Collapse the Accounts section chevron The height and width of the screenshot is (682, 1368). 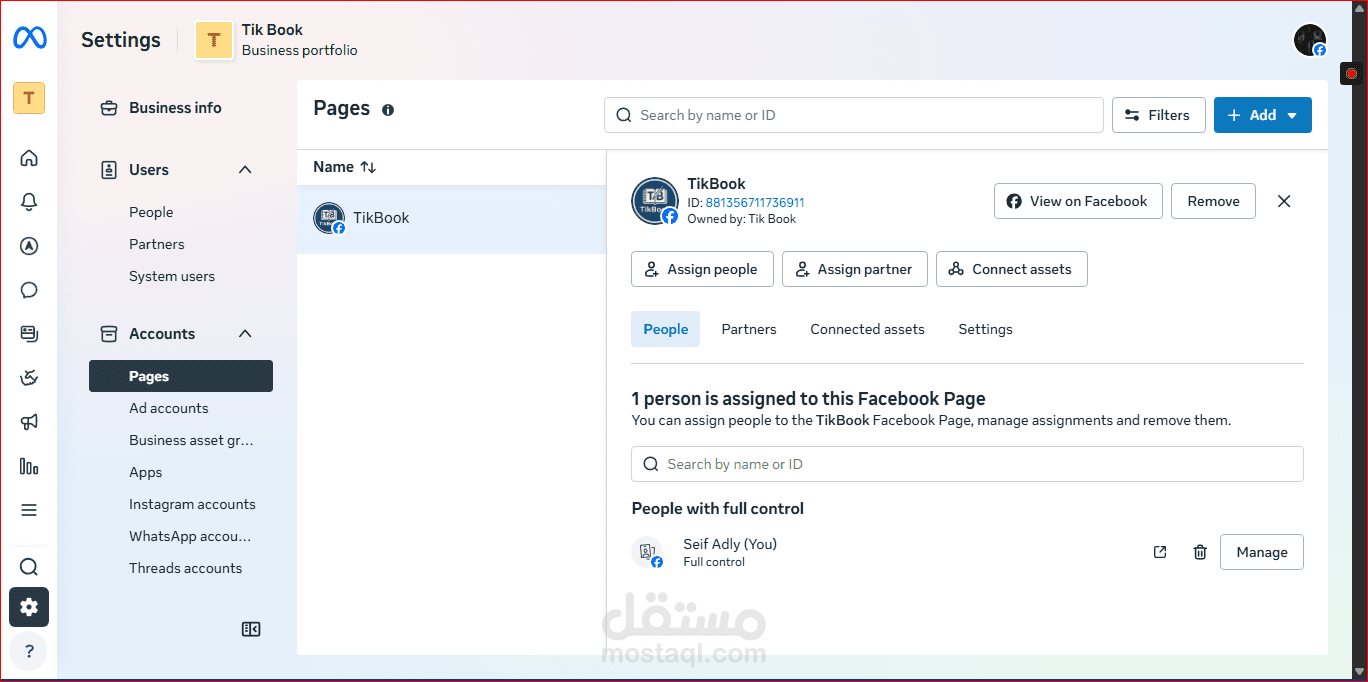[x=245, y=334]
